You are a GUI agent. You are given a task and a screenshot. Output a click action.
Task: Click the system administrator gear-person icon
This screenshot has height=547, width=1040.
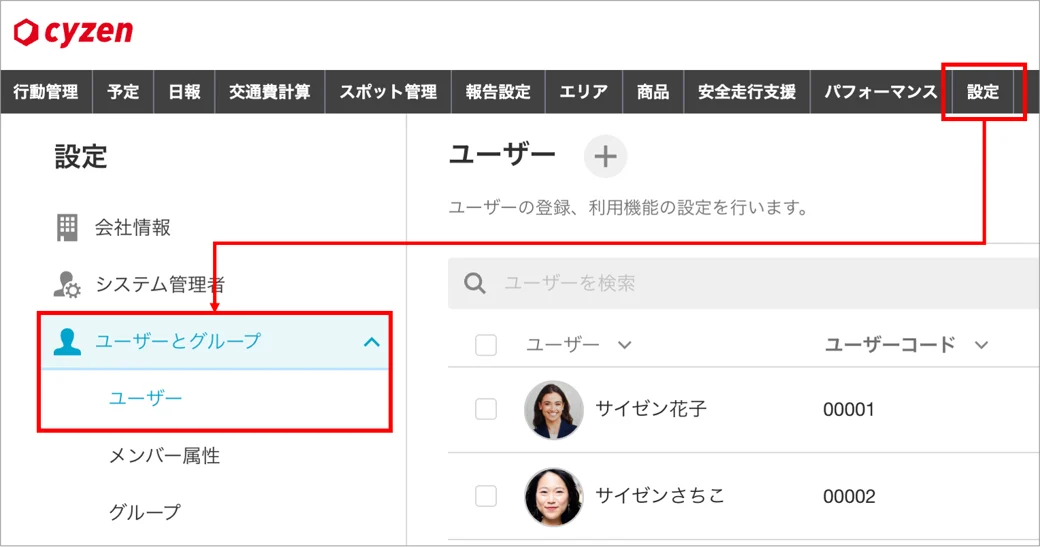67,284
